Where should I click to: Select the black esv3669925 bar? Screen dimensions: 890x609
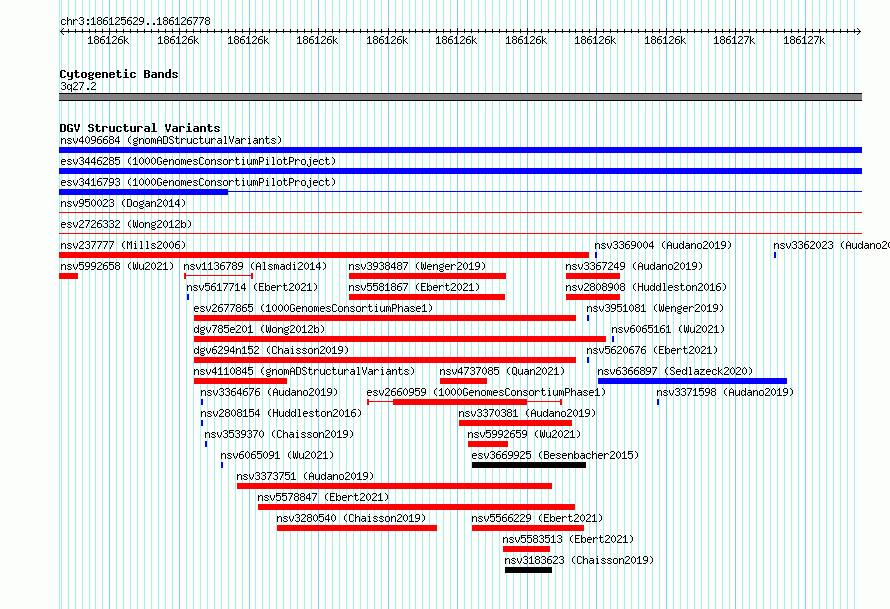click(x=529, y=465)
